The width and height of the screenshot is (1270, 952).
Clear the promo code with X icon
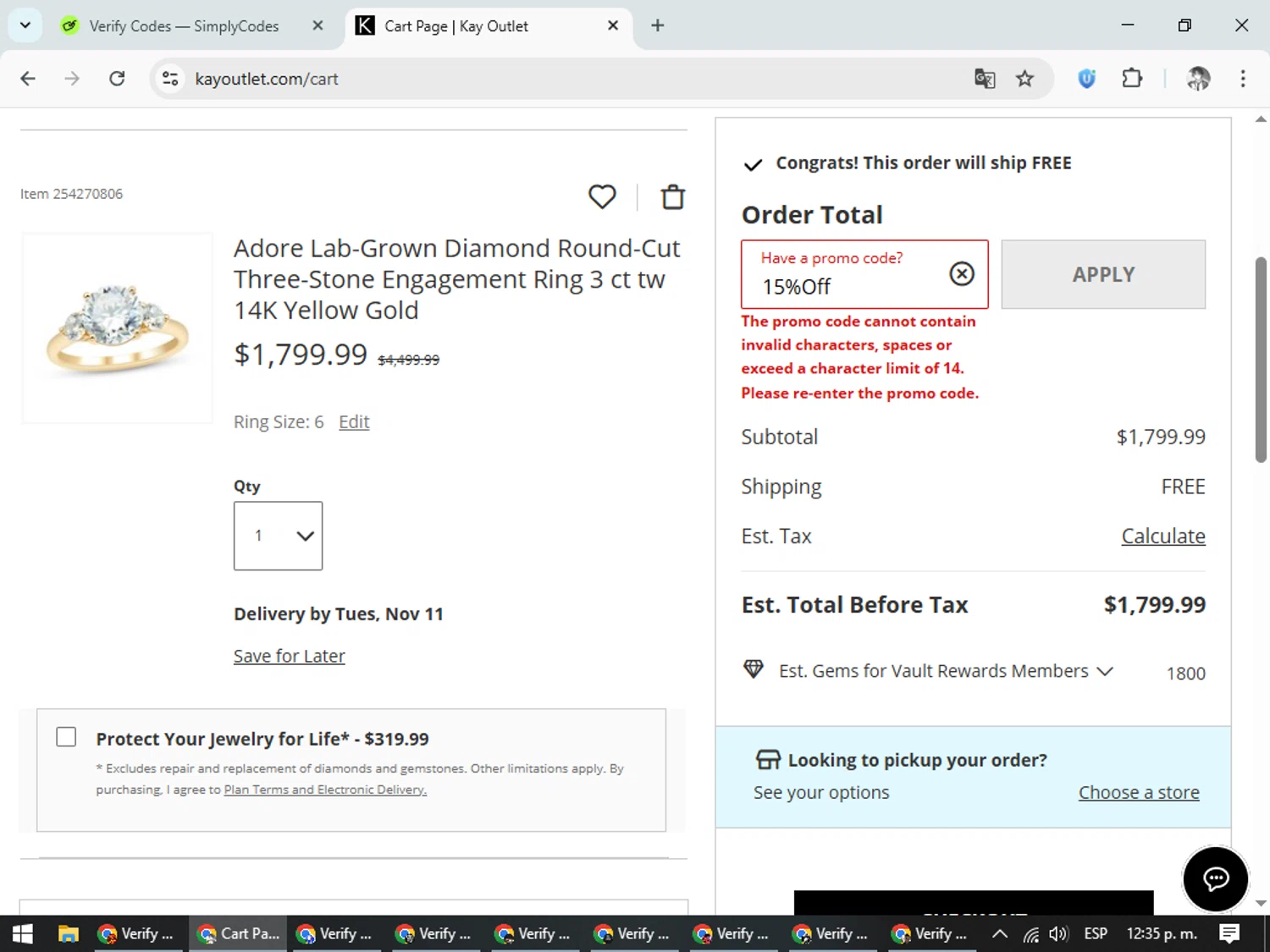(962, 273)
